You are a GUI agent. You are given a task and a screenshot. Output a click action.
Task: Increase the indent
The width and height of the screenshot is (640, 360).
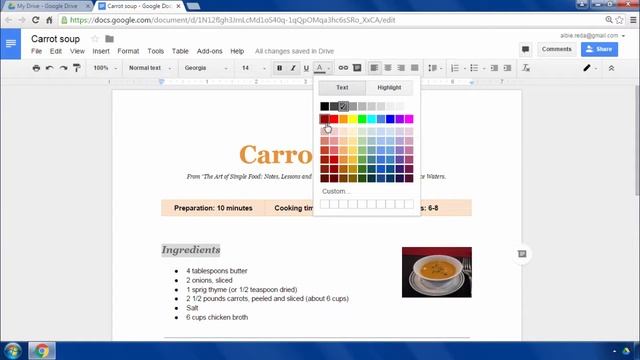tap(507, 68)
